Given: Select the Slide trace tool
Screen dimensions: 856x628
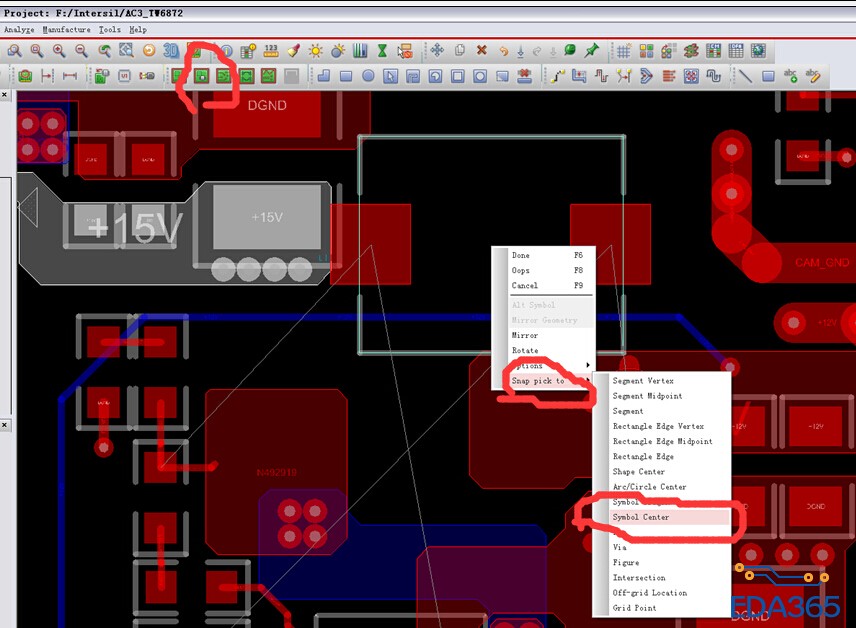Looking at the screenshot, I should [x=579, y=76].
